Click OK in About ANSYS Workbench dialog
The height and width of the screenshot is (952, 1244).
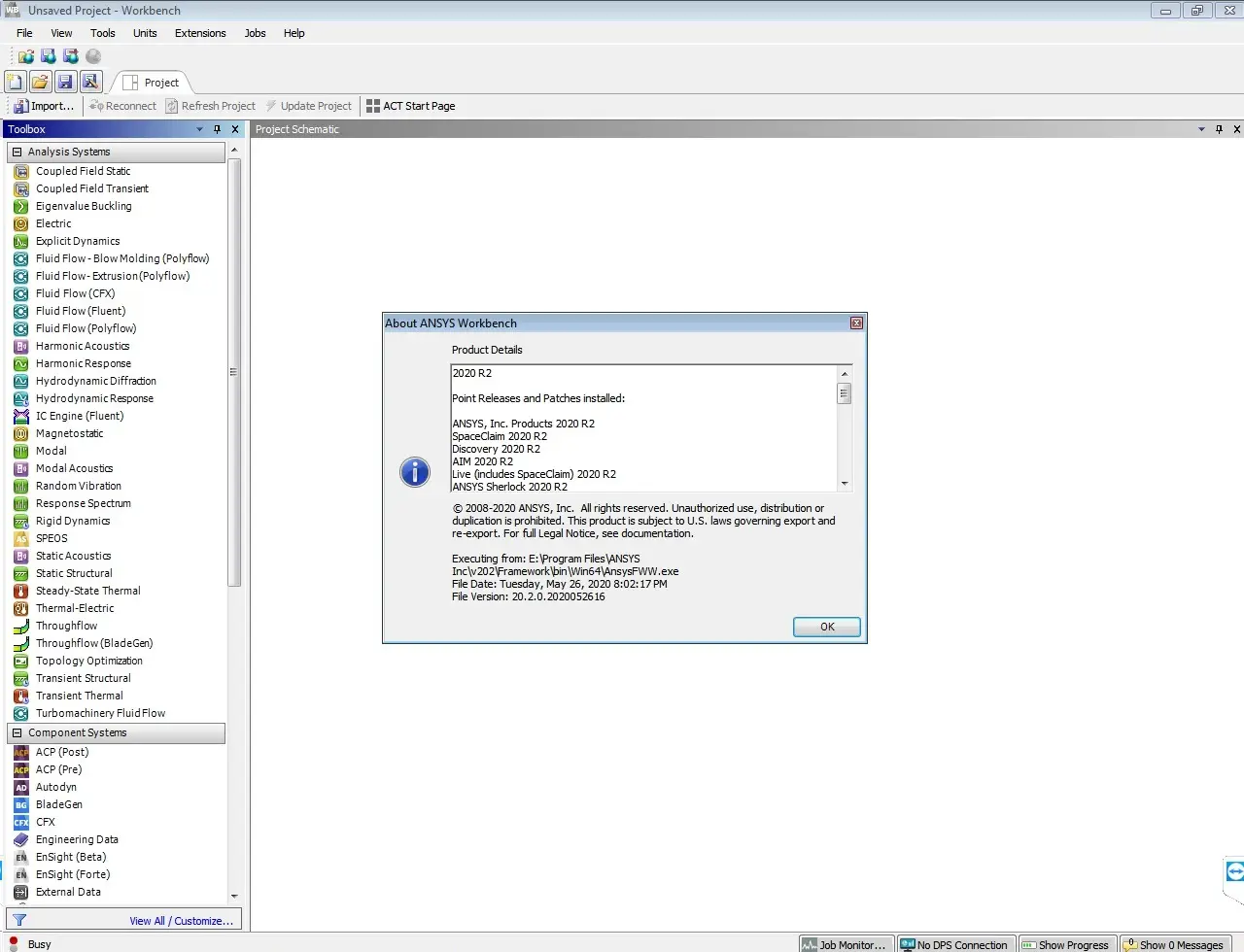(x=827, y=627)
